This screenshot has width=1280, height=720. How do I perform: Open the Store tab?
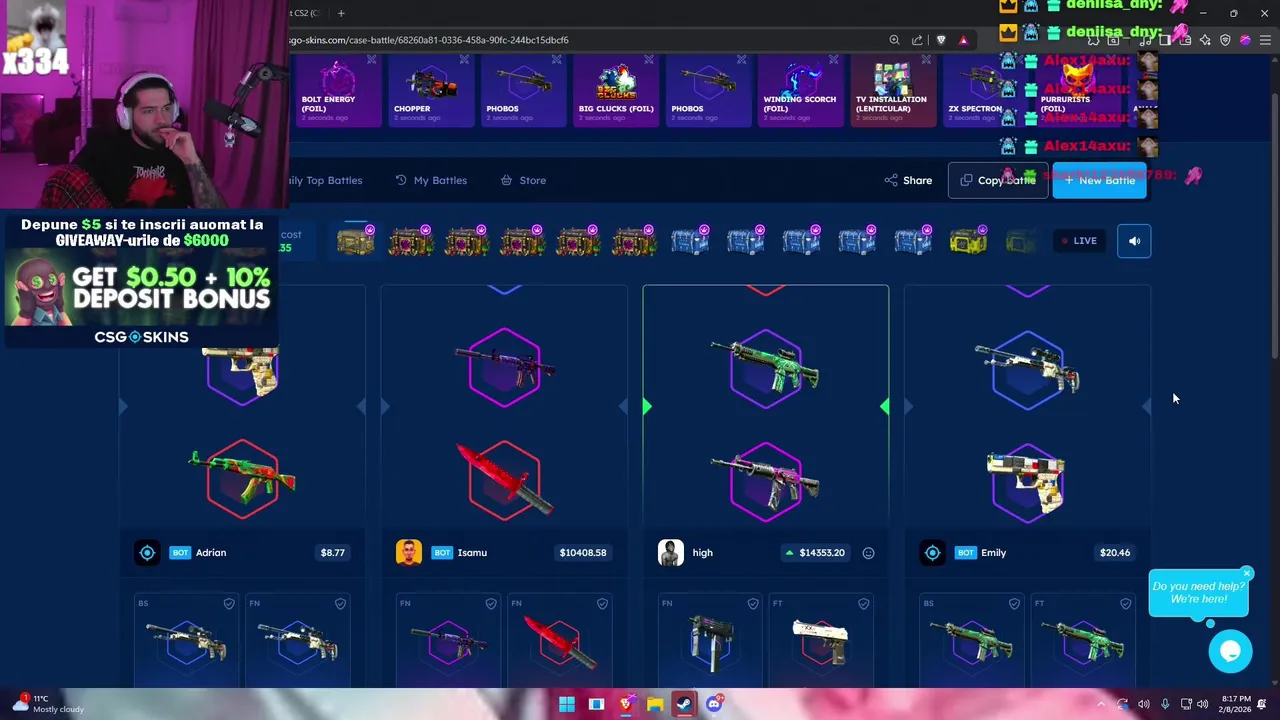523,180
